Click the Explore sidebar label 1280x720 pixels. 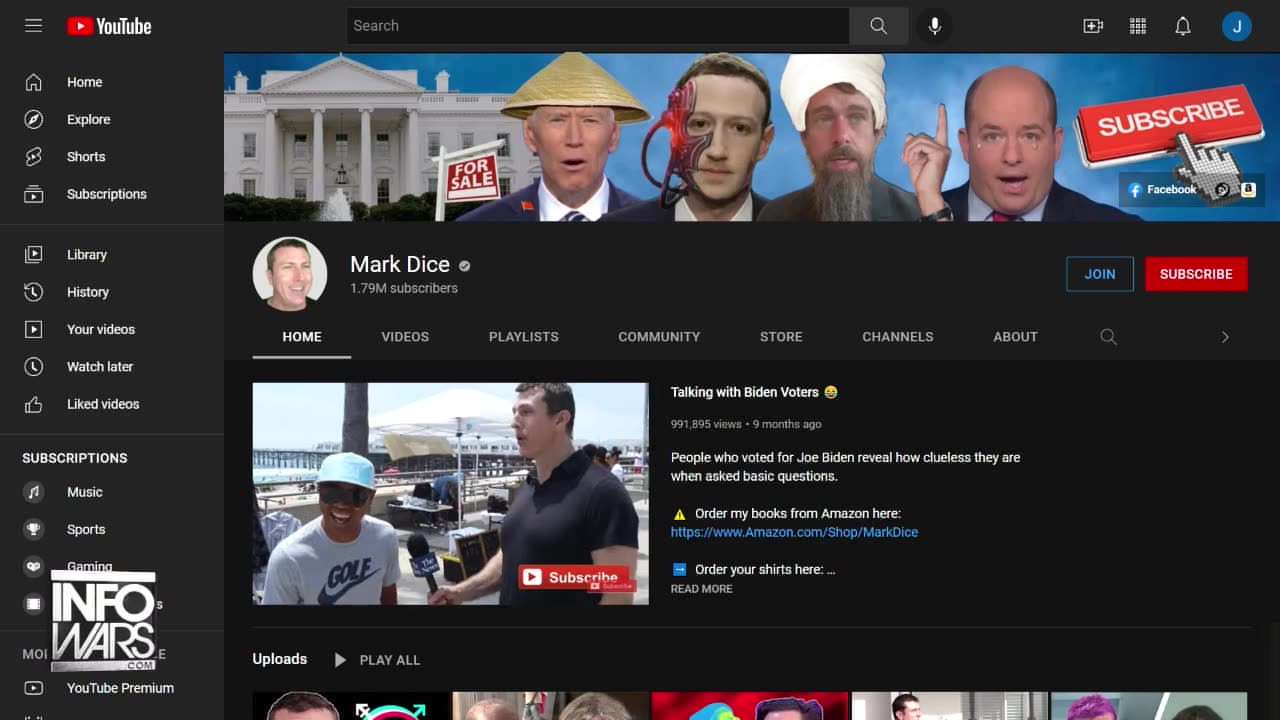tap(89, 119)
